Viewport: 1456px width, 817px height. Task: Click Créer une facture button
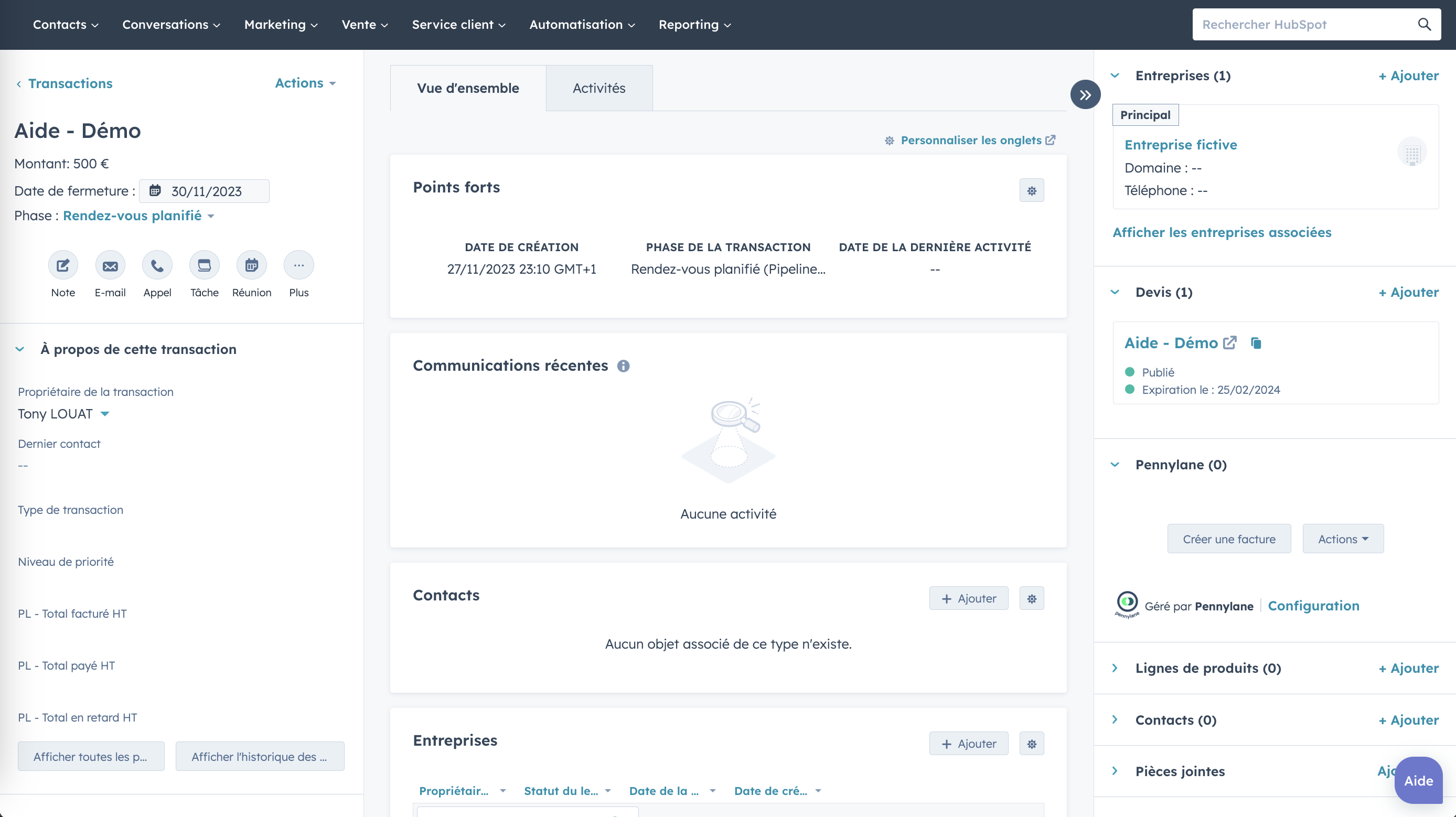[1229, 539]
